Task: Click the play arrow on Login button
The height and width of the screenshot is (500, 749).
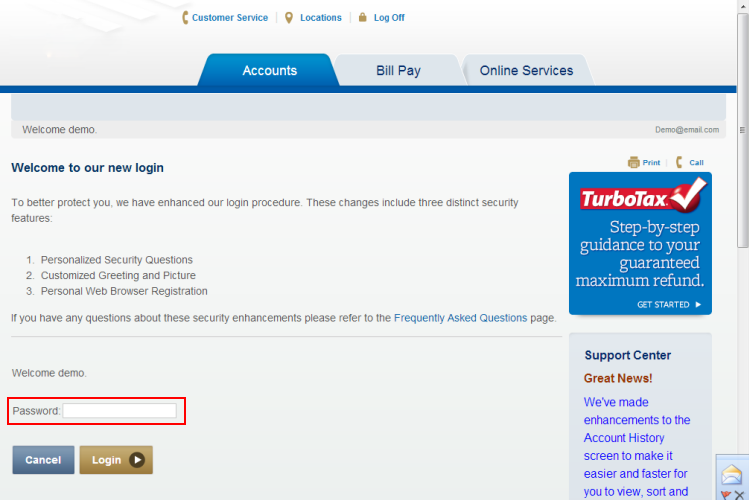Action: (x=137, y=460)
